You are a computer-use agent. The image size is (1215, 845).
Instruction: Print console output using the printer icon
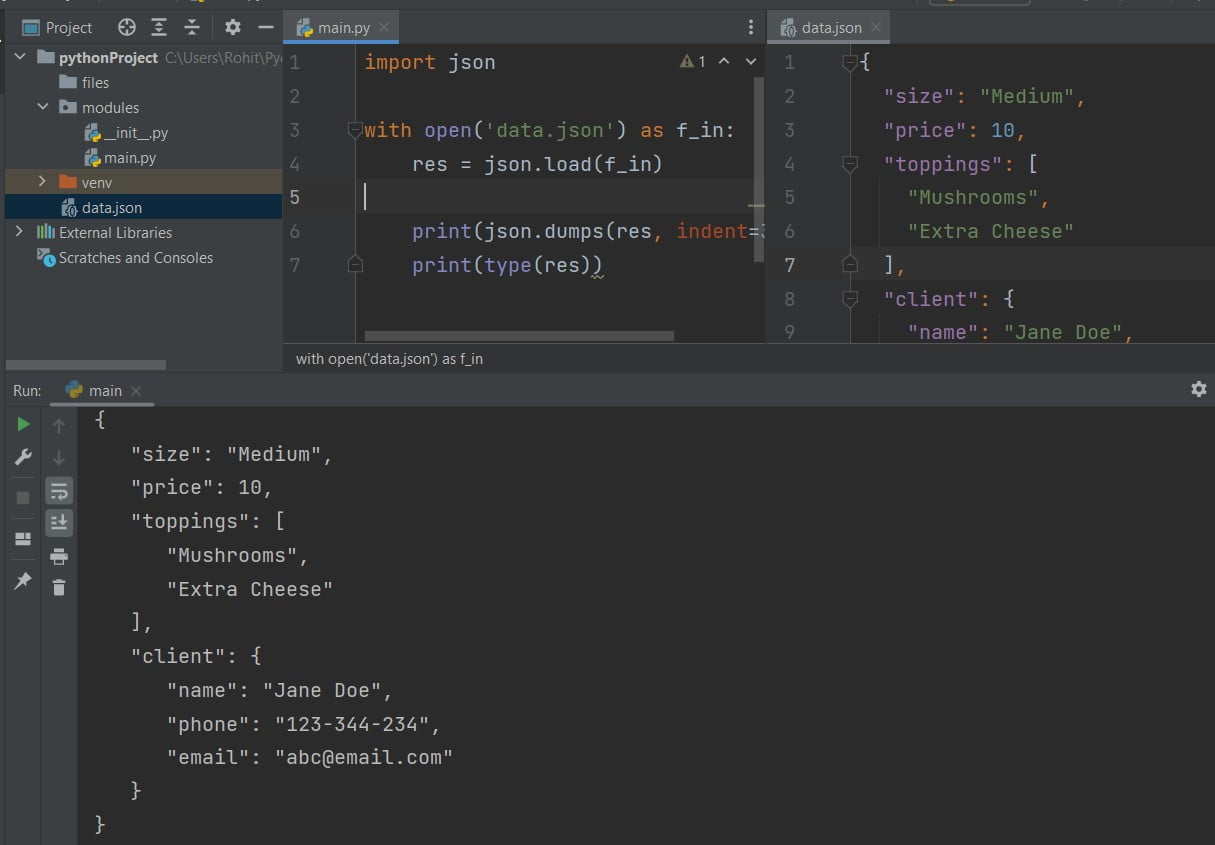58,557
